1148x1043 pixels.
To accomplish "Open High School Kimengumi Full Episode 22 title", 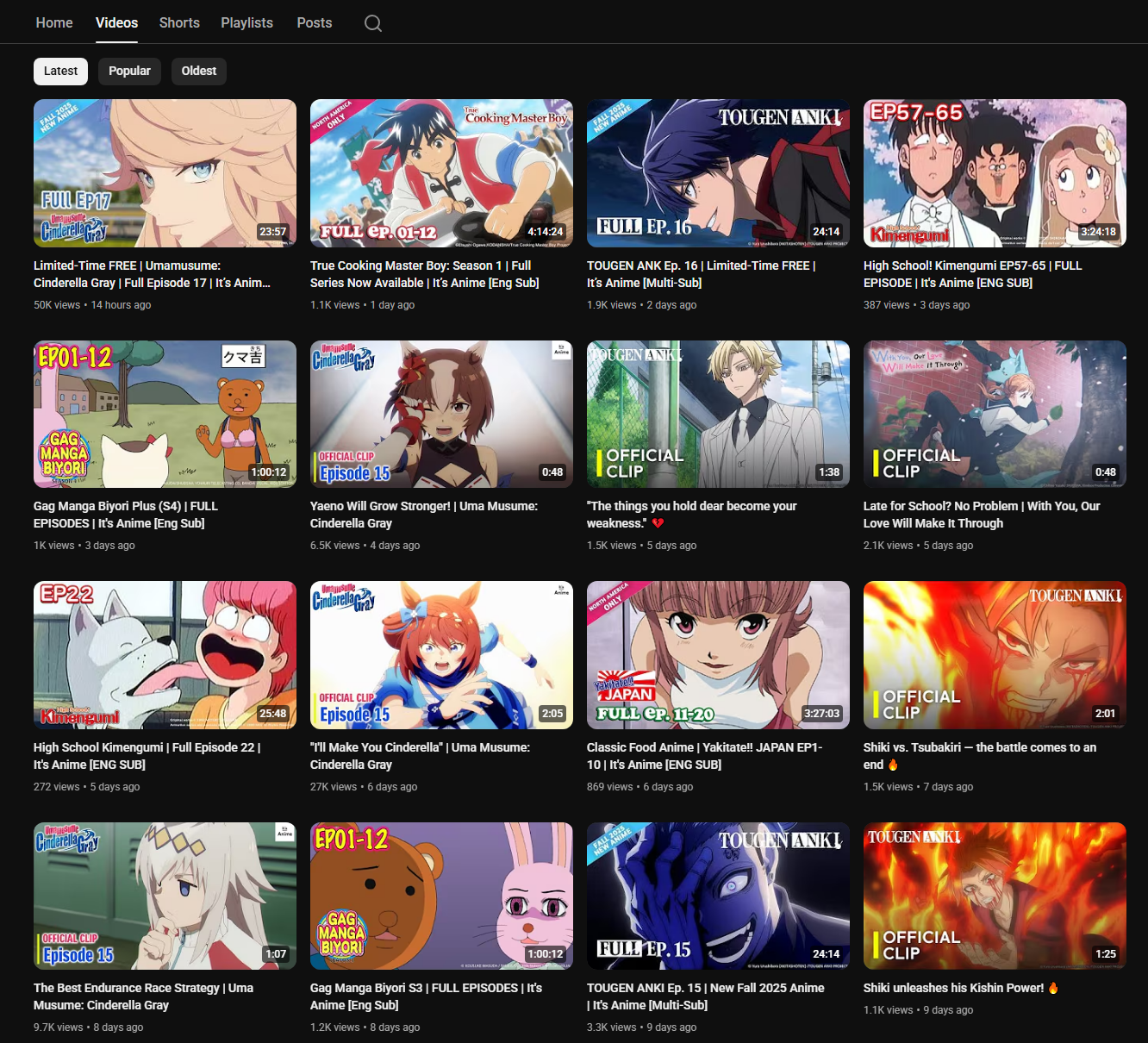I will (x=147, y=756).
